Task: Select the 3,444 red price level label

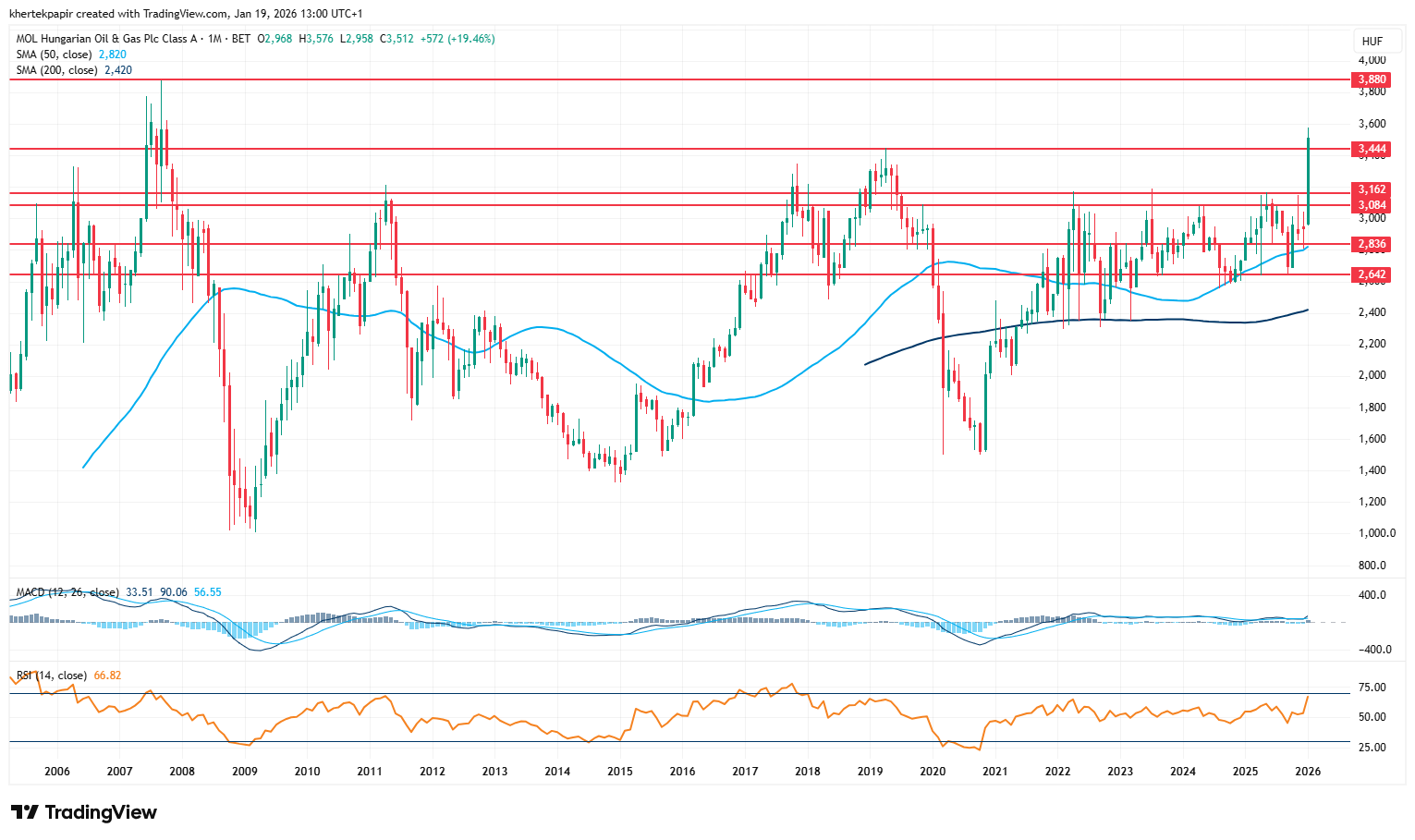Action: 1372,149
